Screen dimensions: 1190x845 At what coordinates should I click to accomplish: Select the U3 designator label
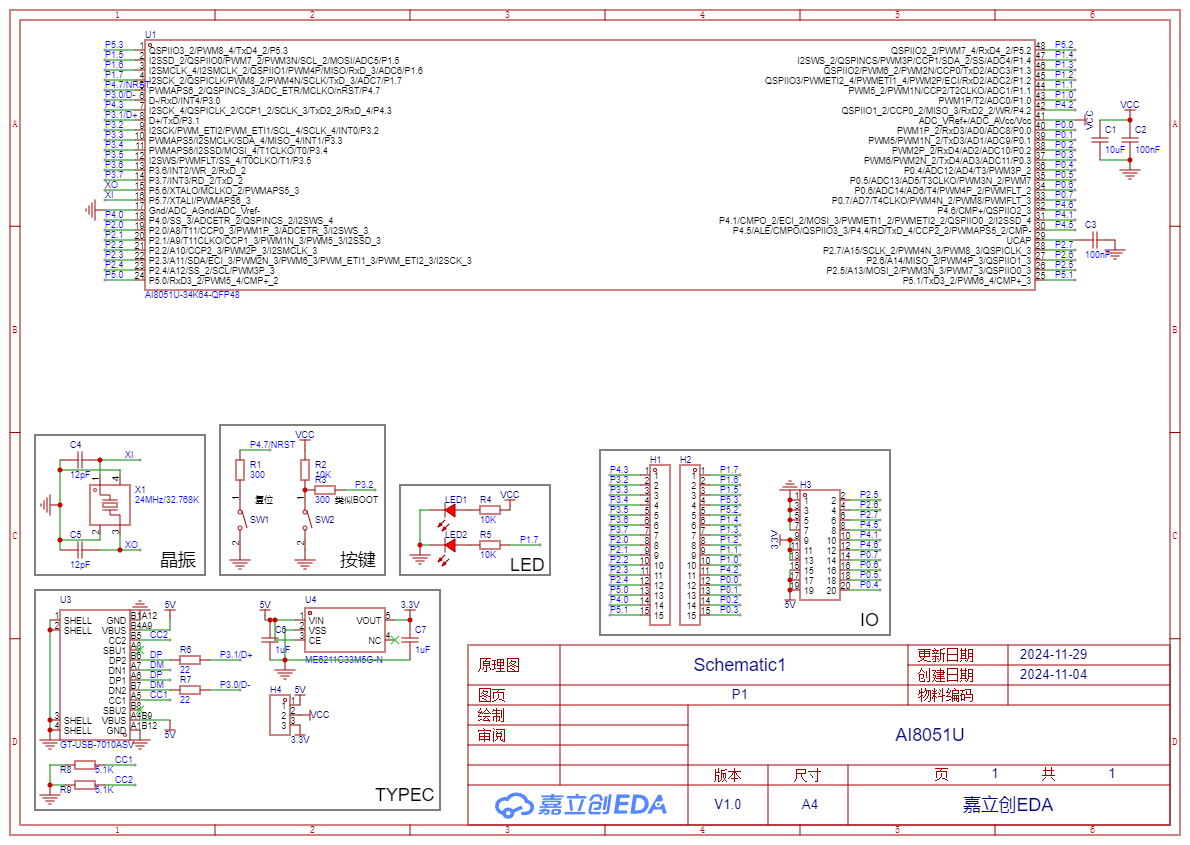point(65,600)
